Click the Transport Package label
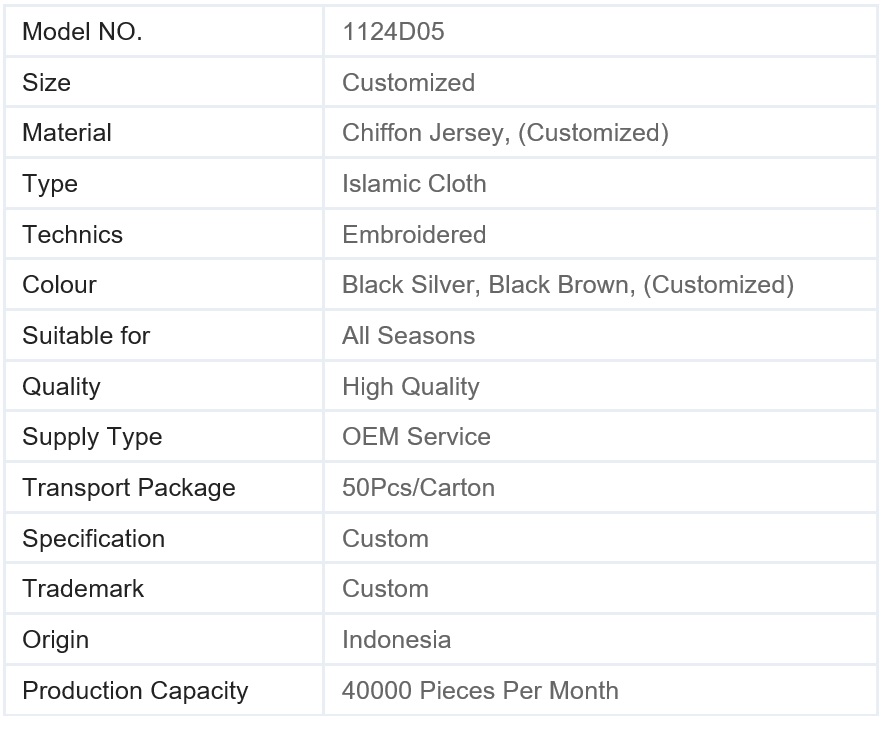Viewport: 885px width, 734px height. coord(129,488)
